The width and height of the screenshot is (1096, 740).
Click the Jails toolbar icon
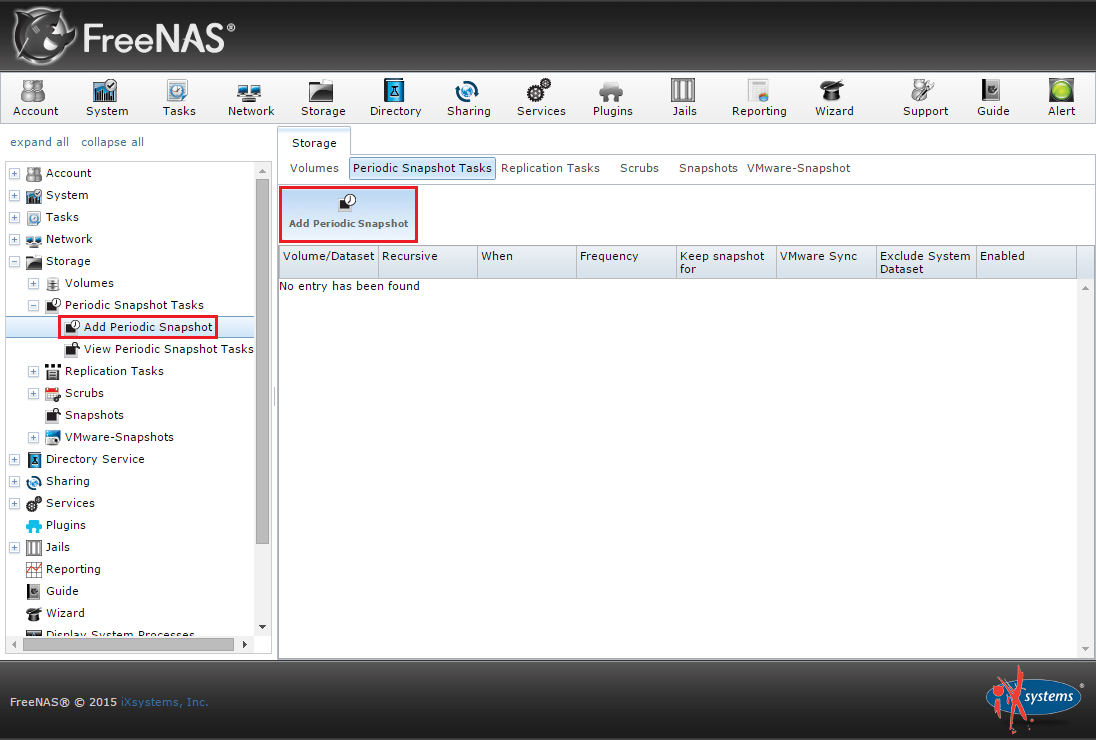click(684, 97)
